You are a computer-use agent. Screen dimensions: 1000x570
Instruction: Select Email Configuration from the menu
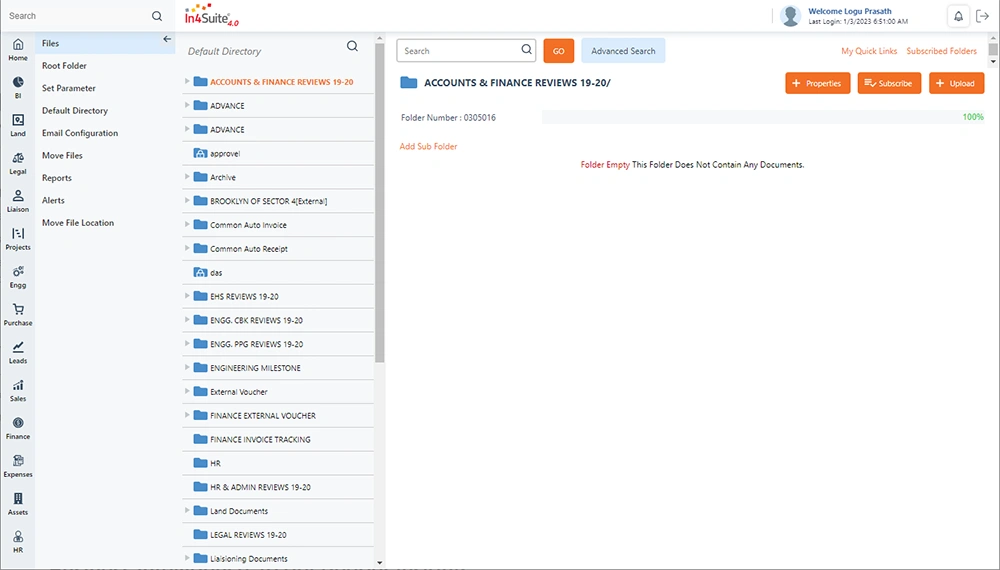click(80, 133)
